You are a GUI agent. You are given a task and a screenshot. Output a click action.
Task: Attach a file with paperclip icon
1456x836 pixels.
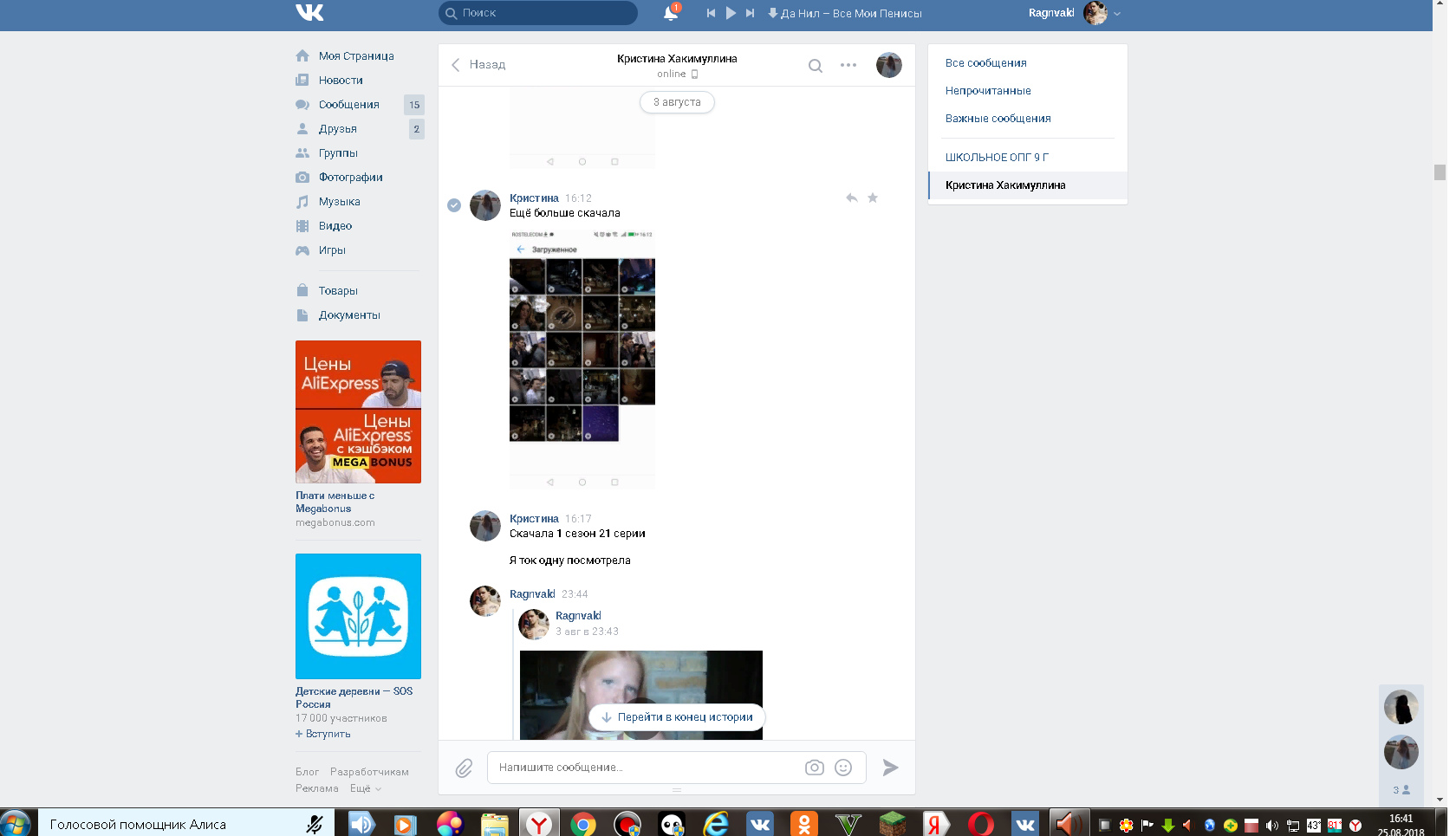click(x=465, y=768)
